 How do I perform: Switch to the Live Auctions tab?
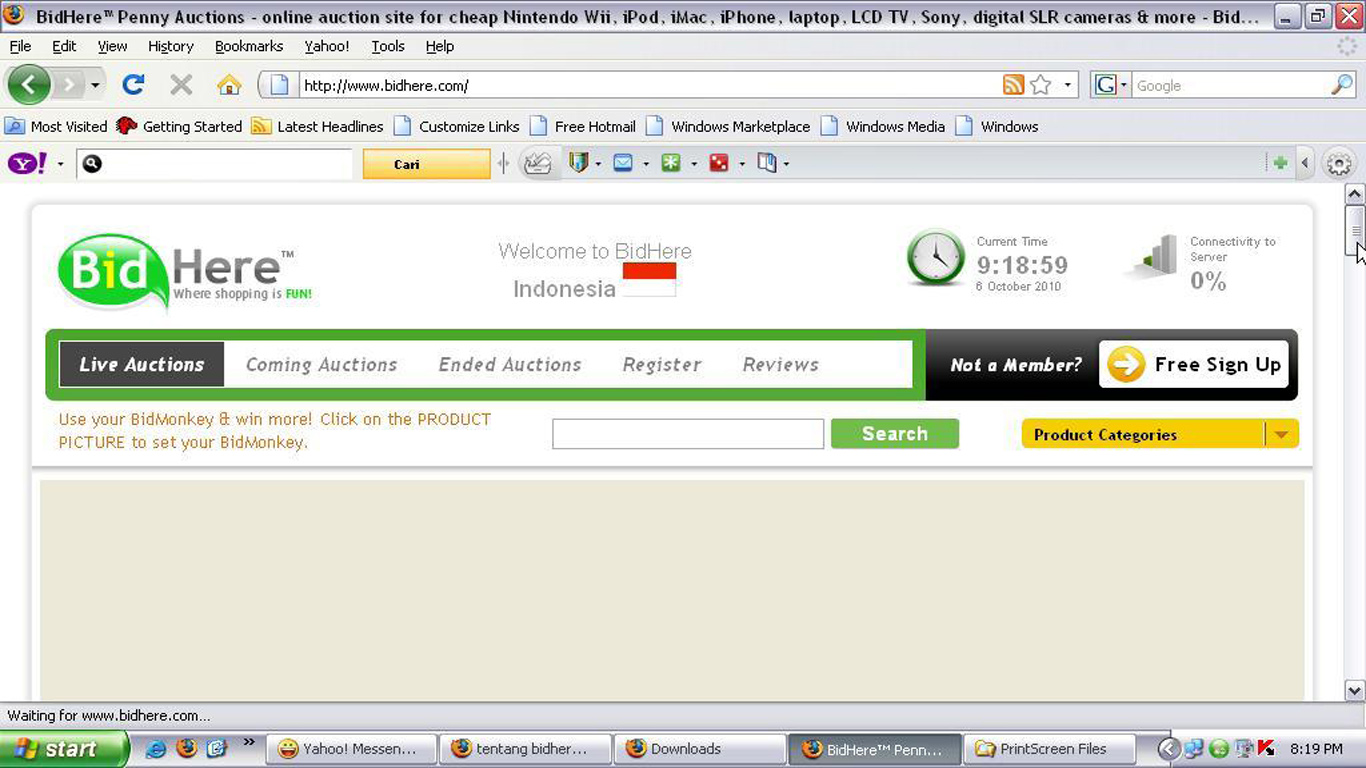click(142, 365)
